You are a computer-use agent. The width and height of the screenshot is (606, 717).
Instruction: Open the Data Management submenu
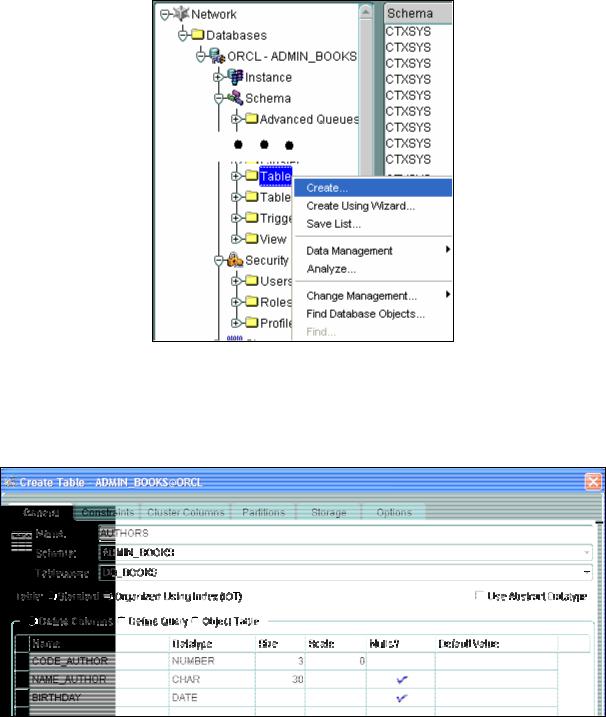[373, 251]
